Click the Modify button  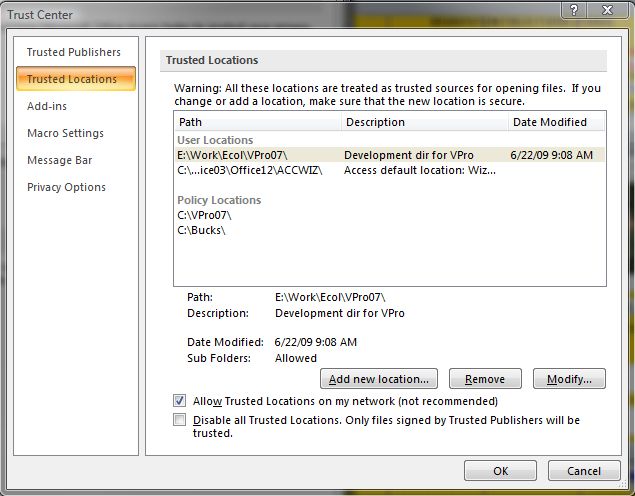click(569, 379)
